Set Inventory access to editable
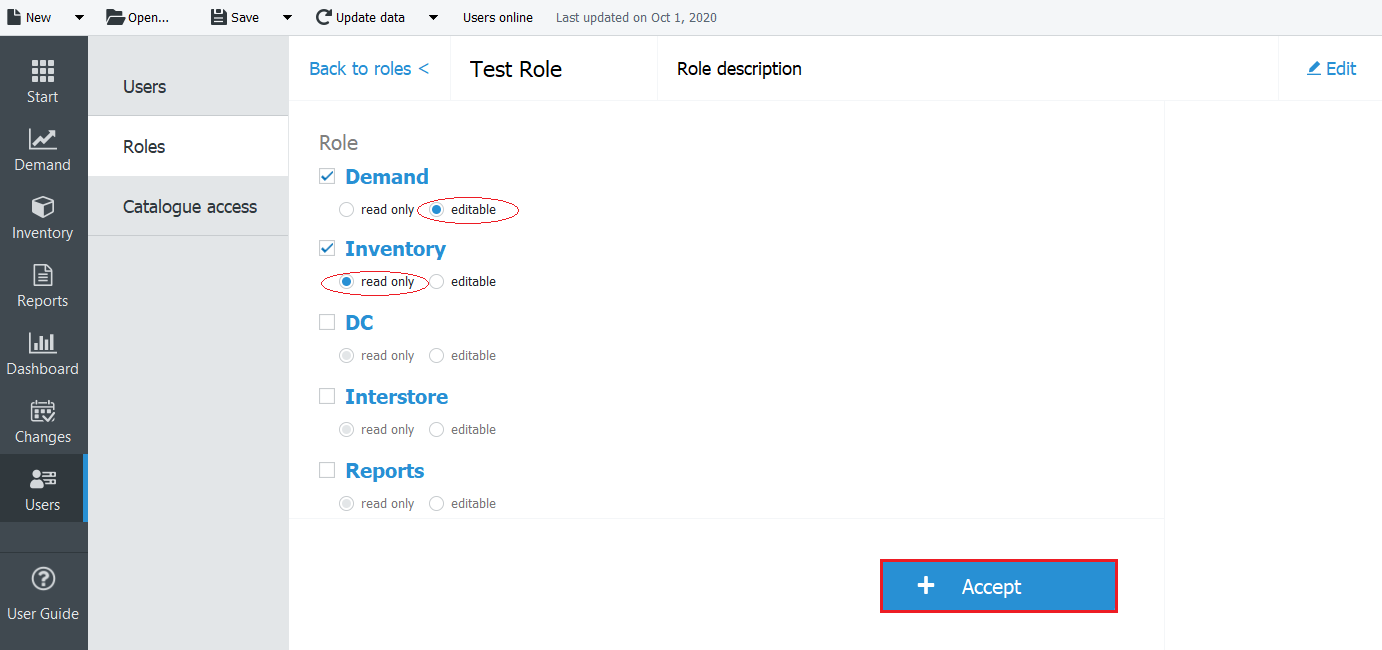The height and width of the screenshot is (650, 1382). 437,282
